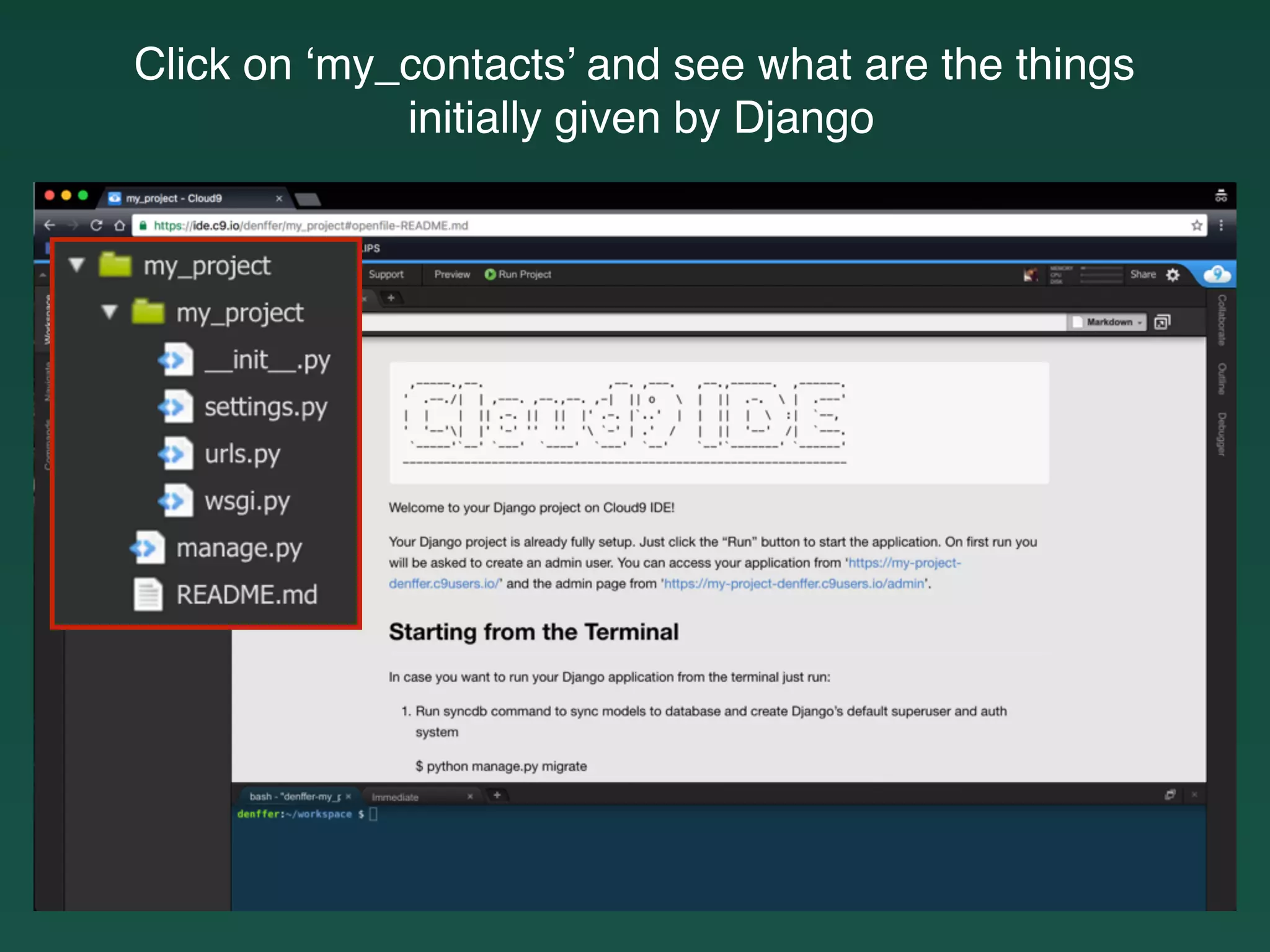Open preferences via the gear icon
1270x952 pixels.
tap(1173, 275)
